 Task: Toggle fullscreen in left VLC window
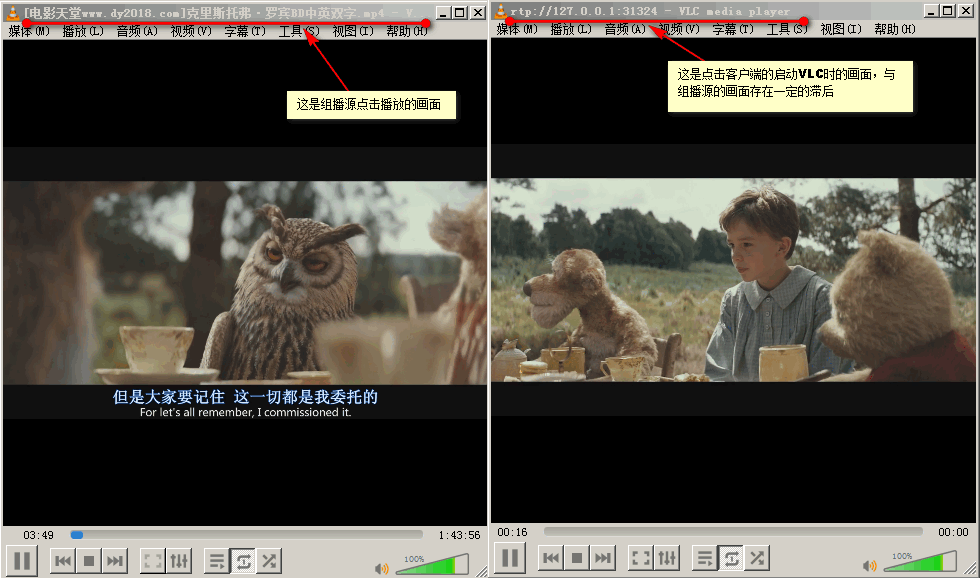(x=152, y=561)
